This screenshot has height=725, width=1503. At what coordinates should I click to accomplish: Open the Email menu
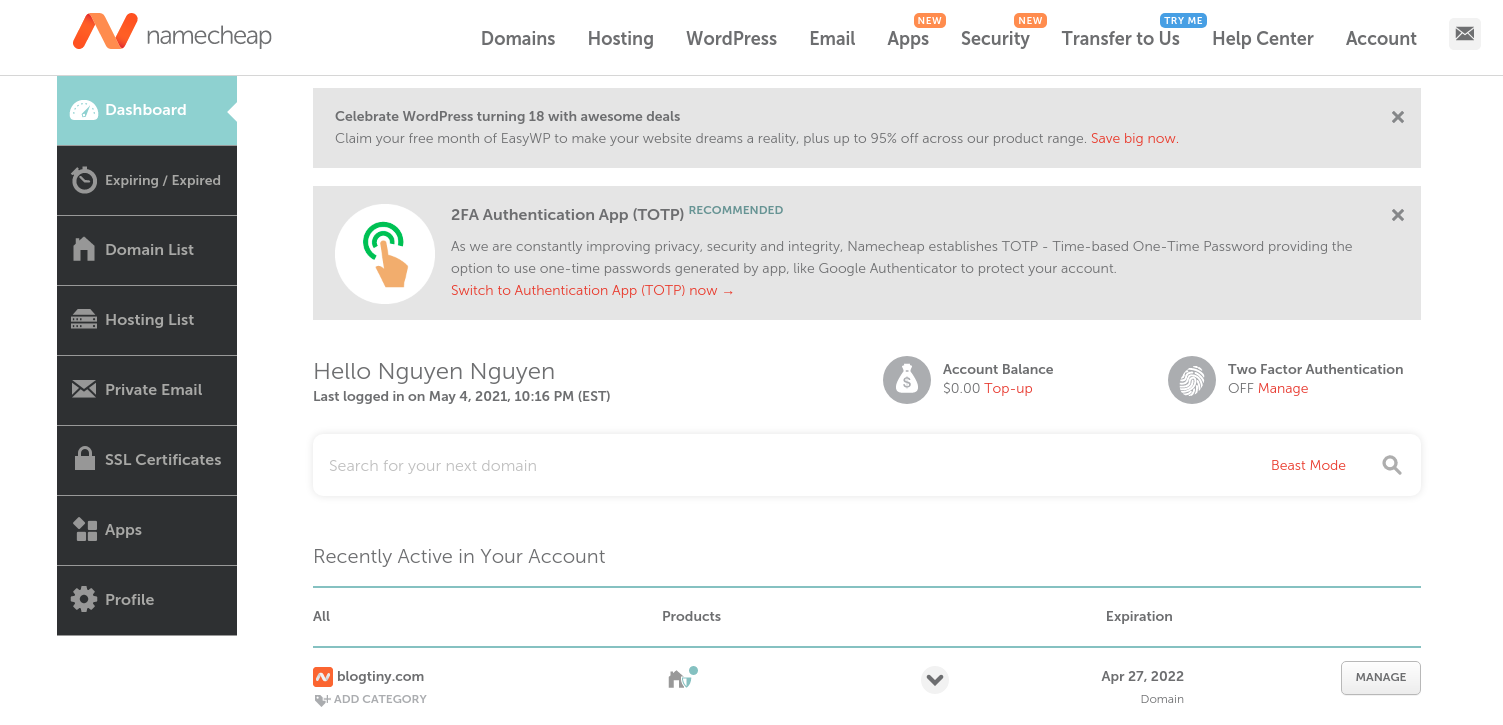pyautogui.click(x=832, y=38)
